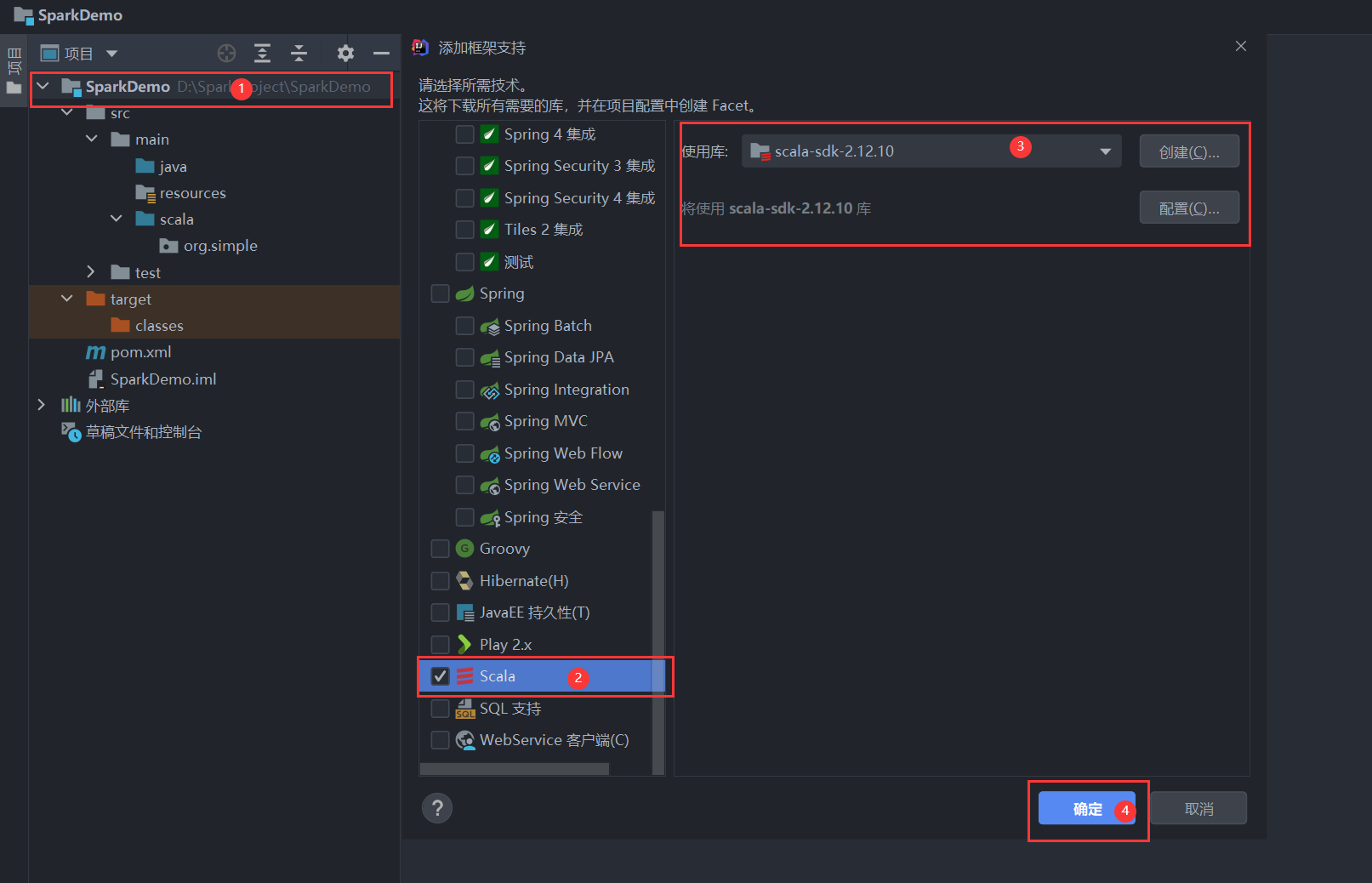Click the 确定 button
Viewport: 1372px width, 883px height.
1087,809
